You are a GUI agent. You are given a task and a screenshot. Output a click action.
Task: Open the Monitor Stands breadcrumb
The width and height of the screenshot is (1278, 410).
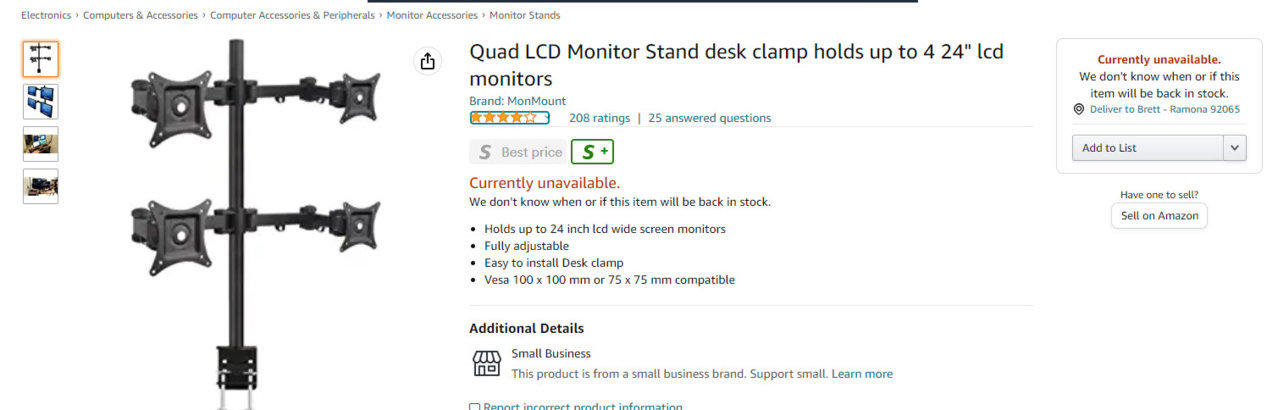pos(525,15)
